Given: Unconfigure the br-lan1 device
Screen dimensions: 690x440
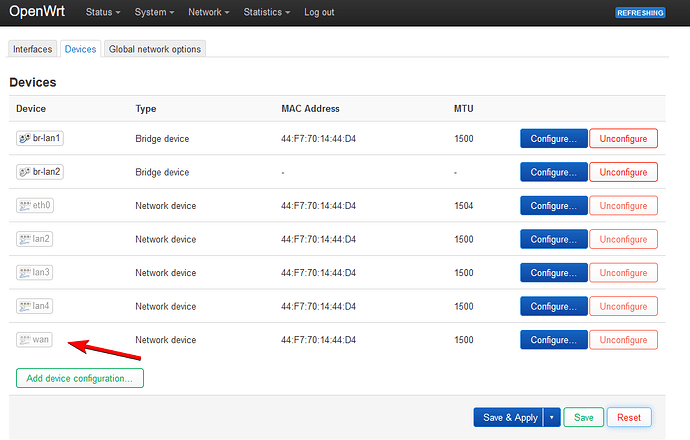Looking at the screenshot, I should point(624,139).
